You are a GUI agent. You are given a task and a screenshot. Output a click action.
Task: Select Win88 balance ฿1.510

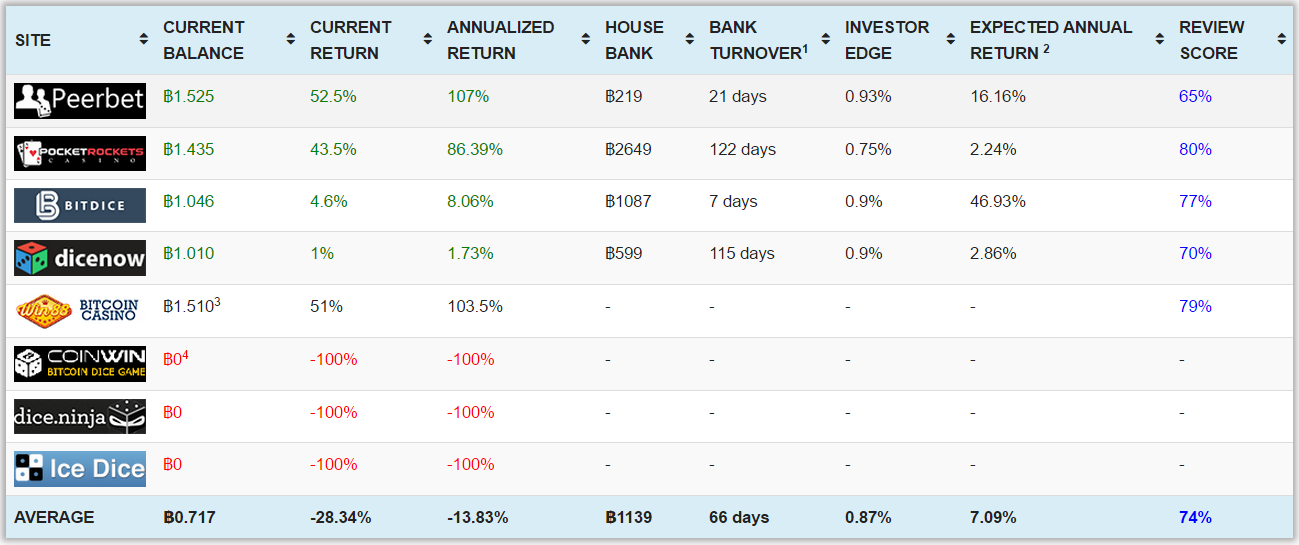191,306
